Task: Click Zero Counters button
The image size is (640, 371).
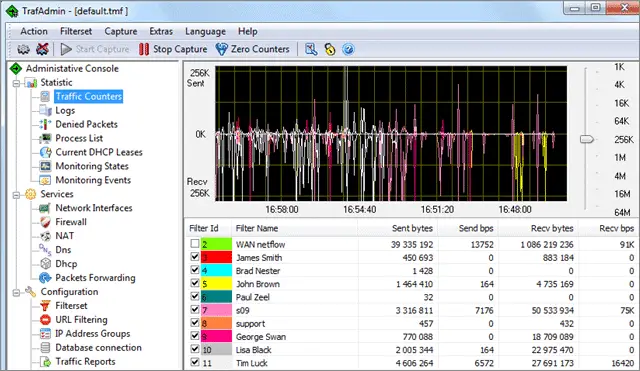Action: pyautogui.click(x=253, y=49)
